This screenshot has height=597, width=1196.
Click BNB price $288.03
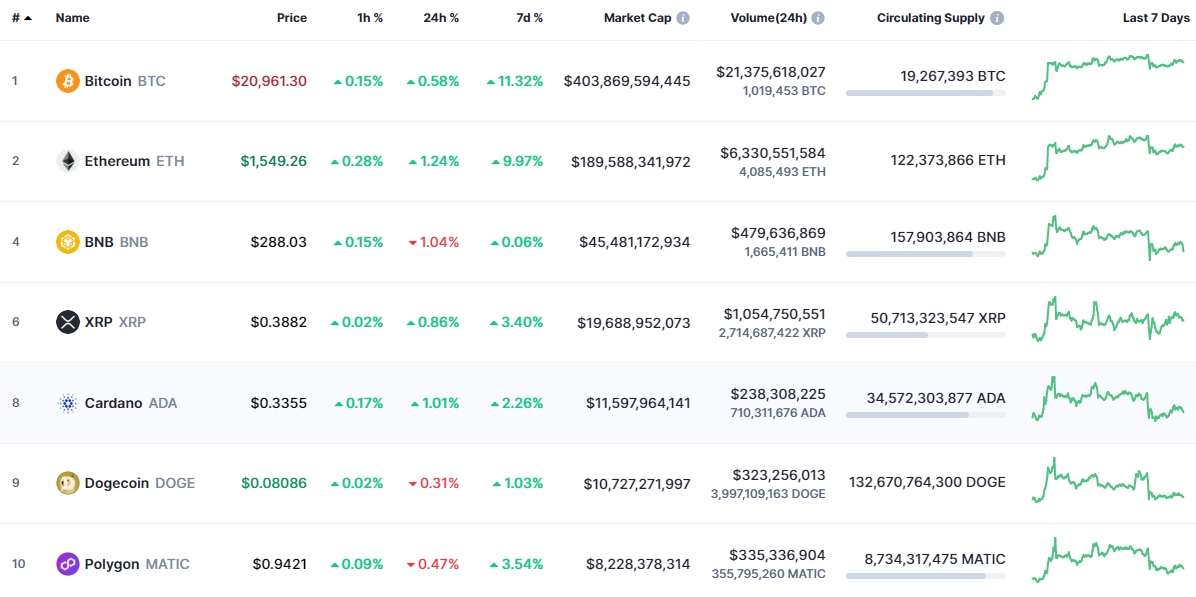279,242
